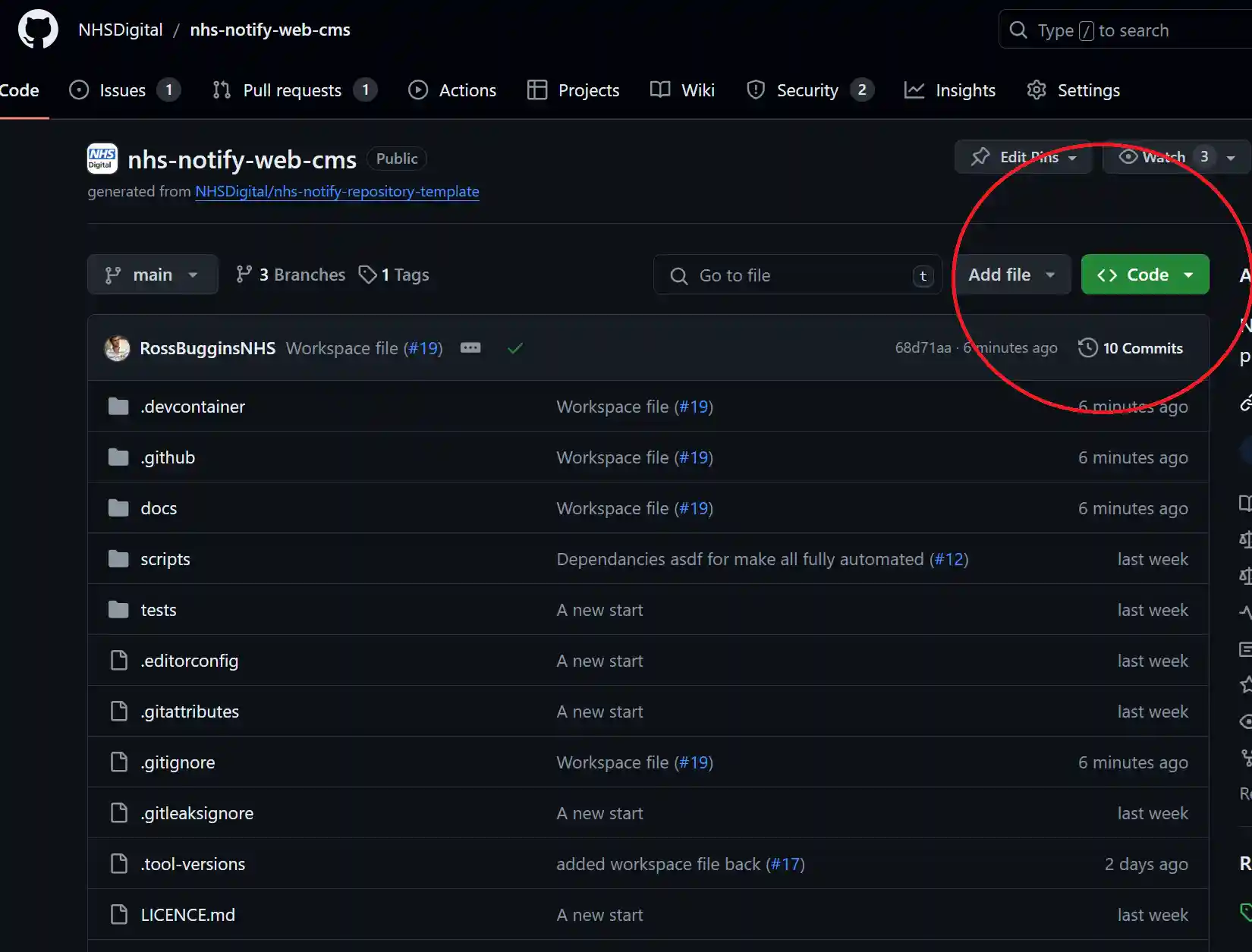Click RossBugginsNHS avatar image
1252x952 pixels.
[x=117, y=348]
